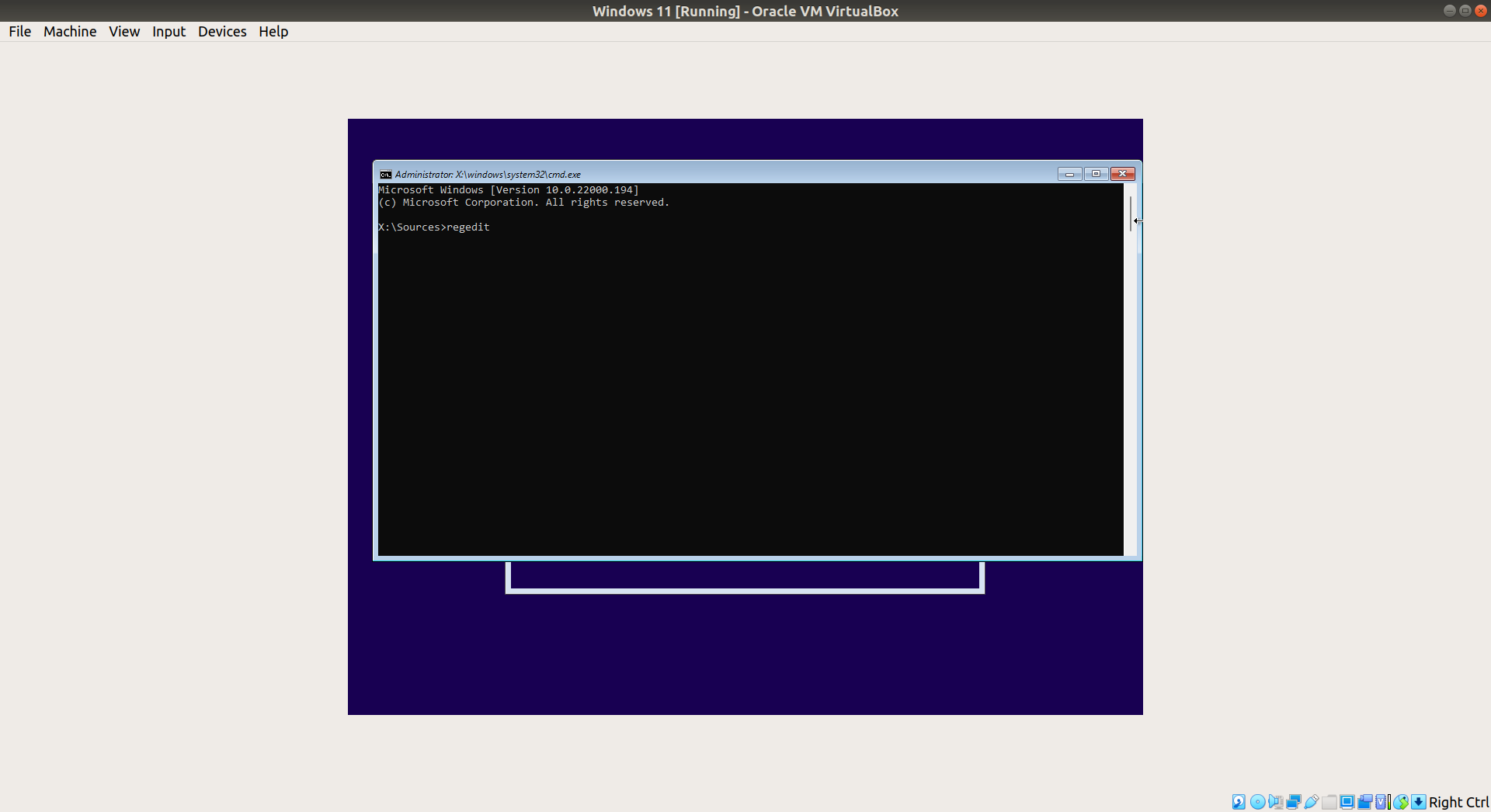
Task: Click the video recording status icon
Action: click(1365, 802)
